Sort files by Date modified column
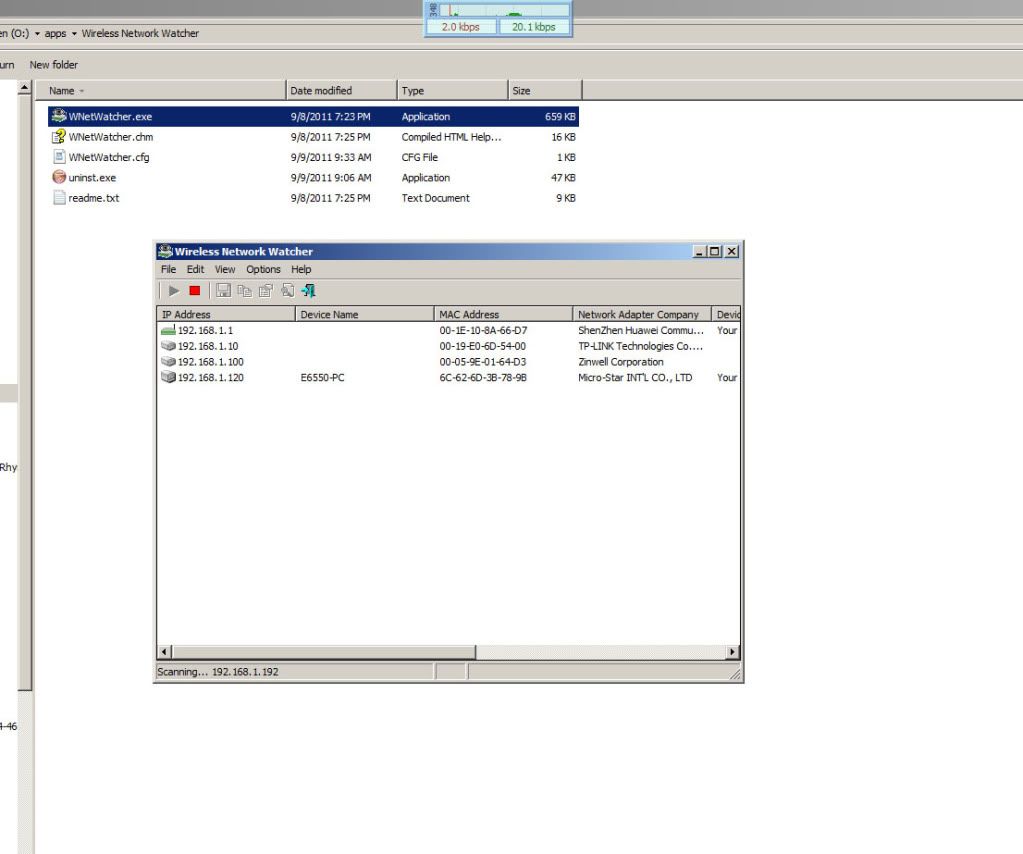 pyautogui.click(x=340, y=91)
